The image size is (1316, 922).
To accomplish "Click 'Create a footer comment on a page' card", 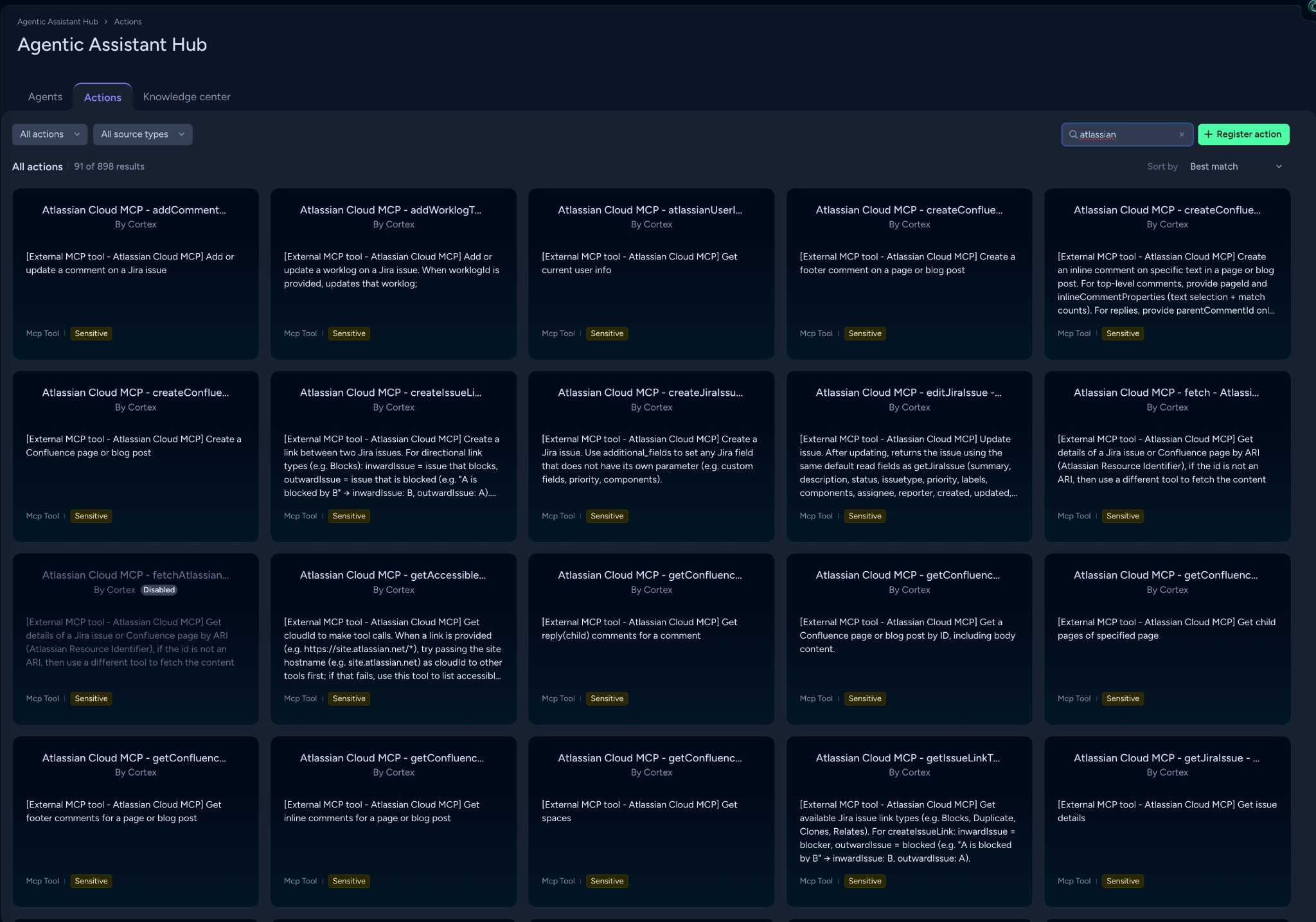I will coord(909,274).
